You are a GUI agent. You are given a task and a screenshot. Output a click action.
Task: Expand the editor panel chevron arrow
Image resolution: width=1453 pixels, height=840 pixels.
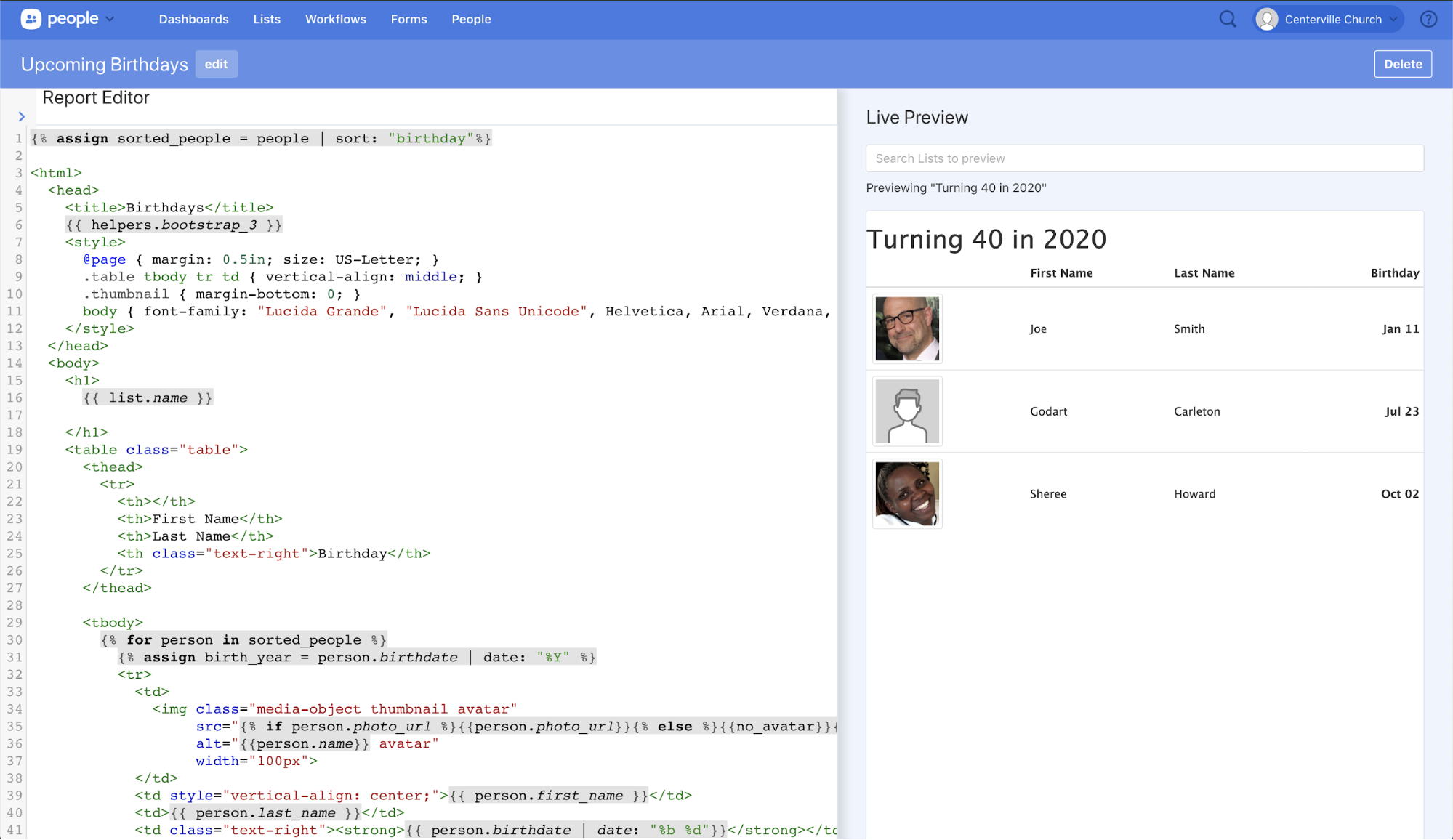click(22, 116)
